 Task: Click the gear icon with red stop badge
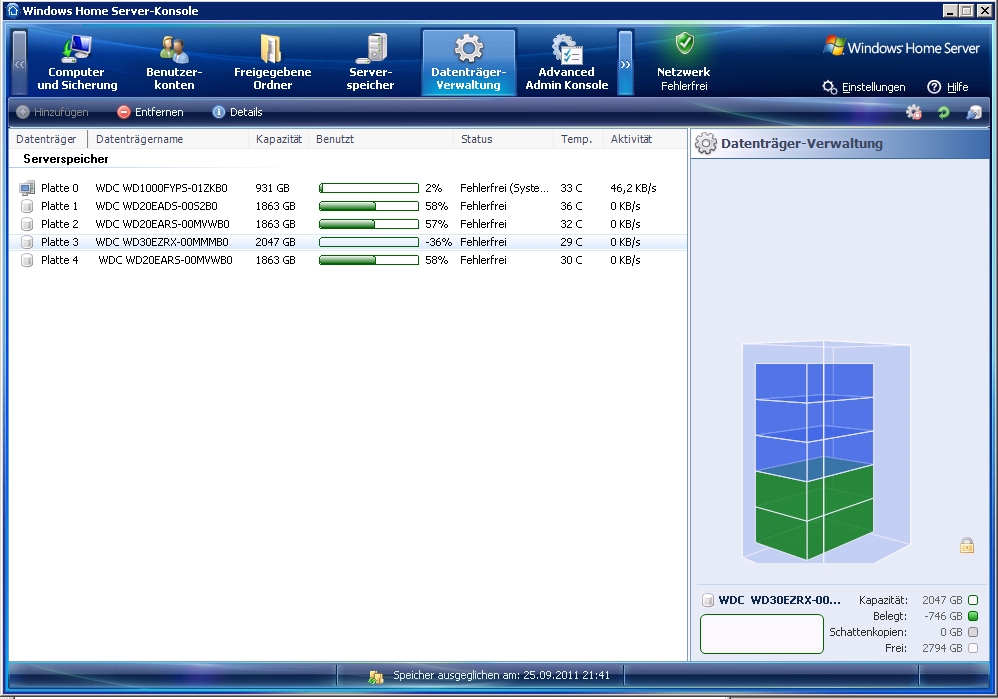click(x=914, y=113)
